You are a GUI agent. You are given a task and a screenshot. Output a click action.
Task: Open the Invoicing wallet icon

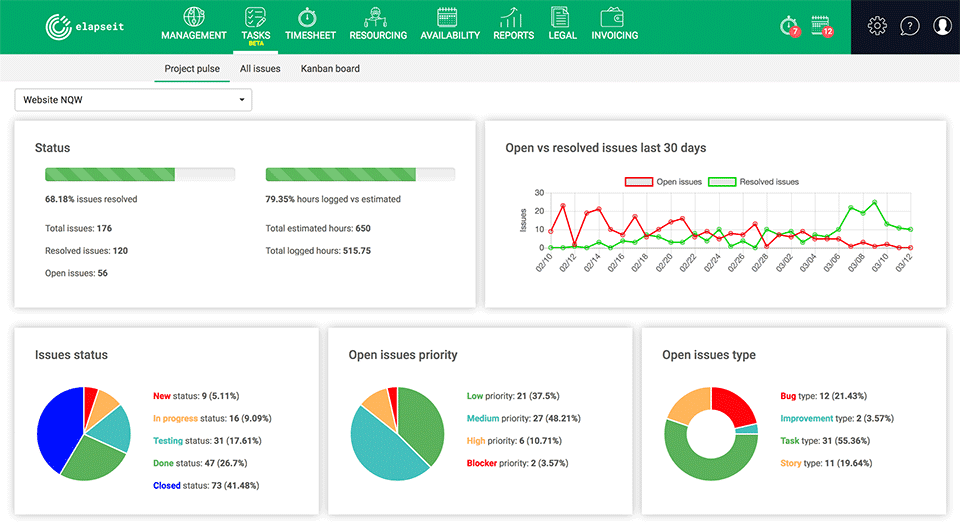click(614, 17)
